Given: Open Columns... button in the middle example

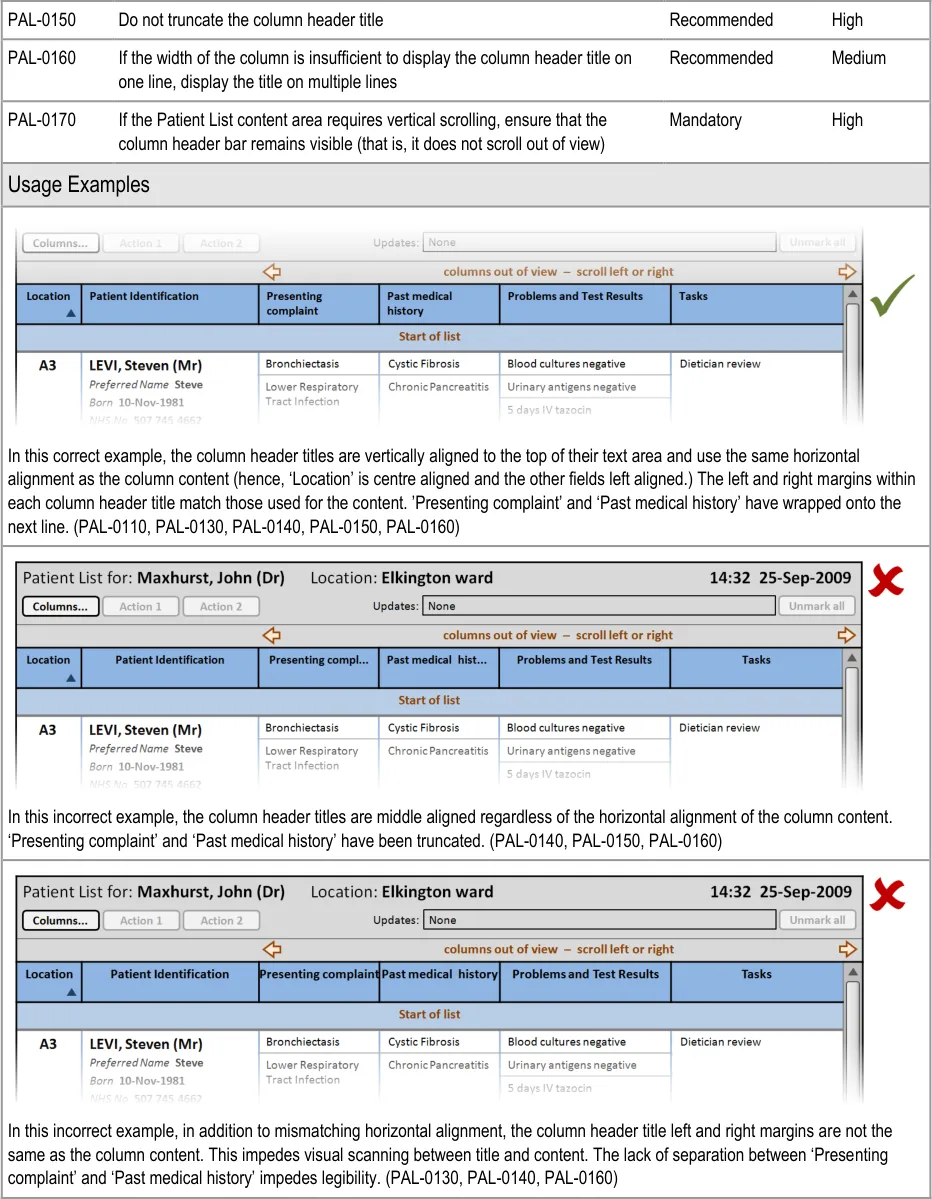Looking at the screenshot, I should pos(60,606).
